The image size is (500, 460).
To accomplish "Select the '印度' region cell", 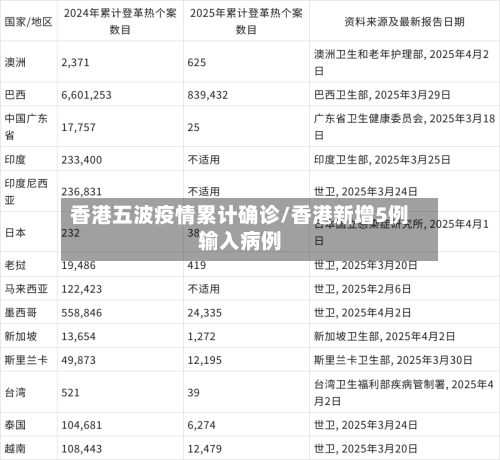I will point(15,160).
